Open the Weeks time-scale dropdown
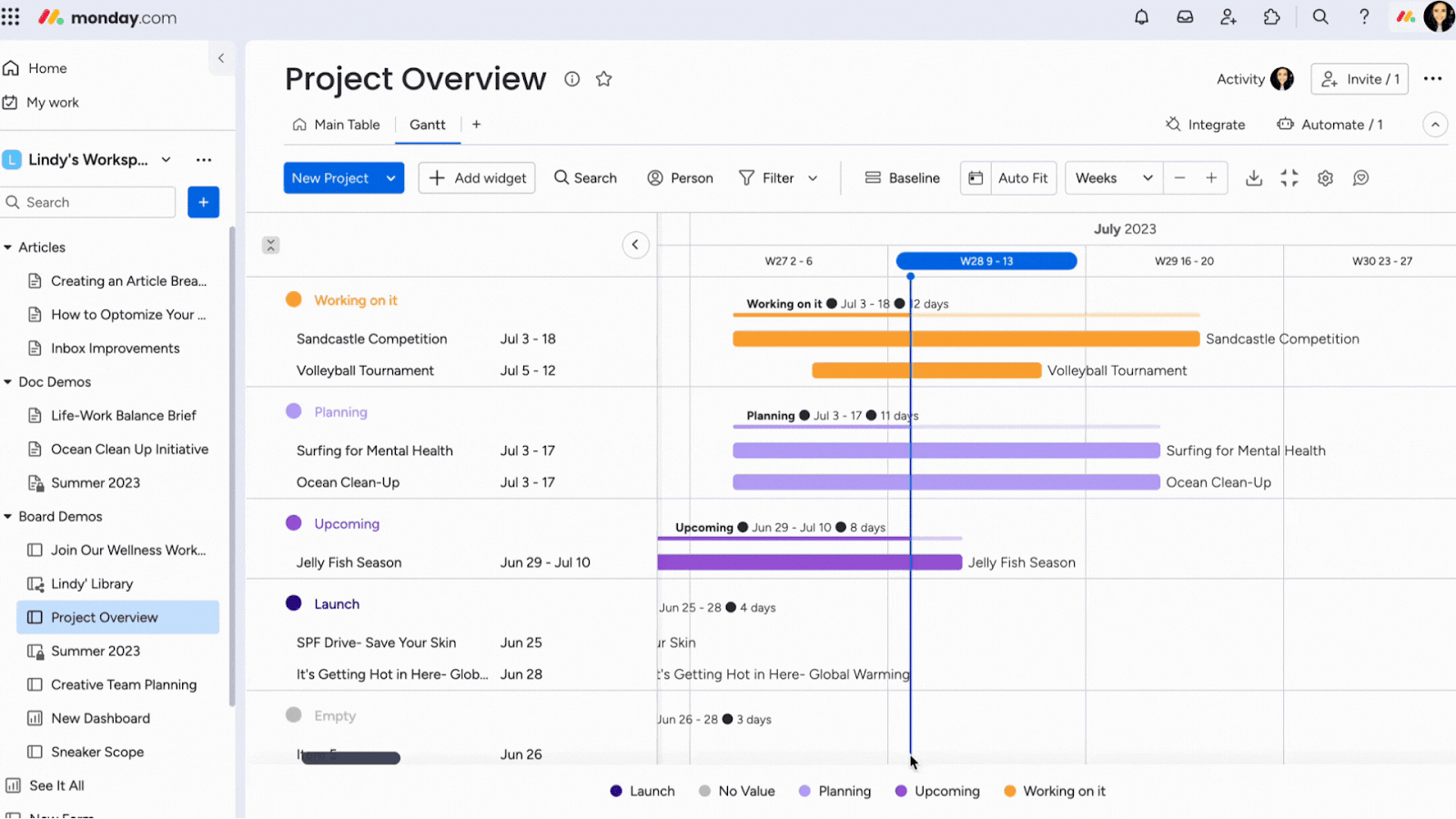Screen dimensions: 1456x819 point(1111,177)
